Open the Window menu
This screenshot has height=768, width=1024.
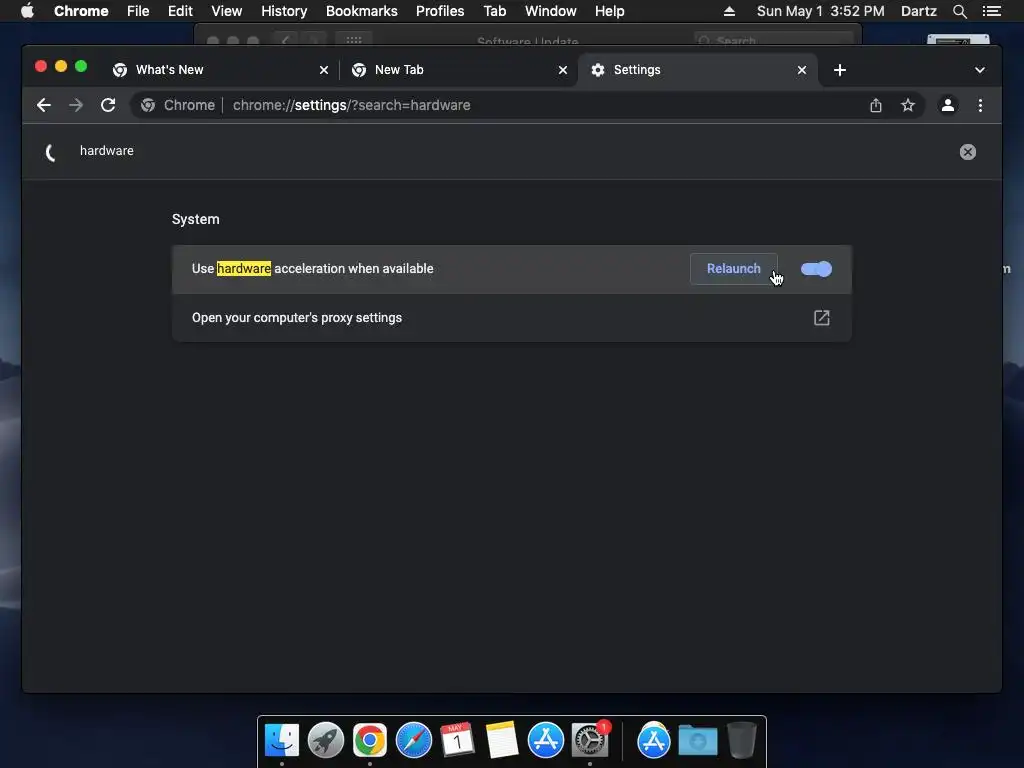click(551, 11)
